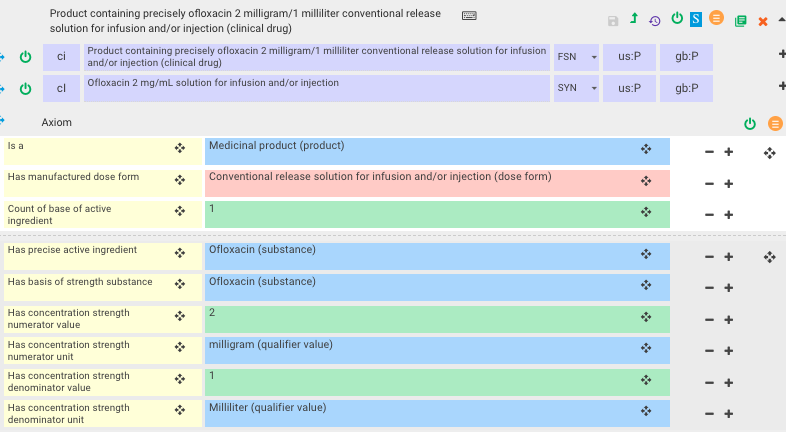Remove concept with the orange X icon
The width and height of the screenshot is (786, 432).
[763, 20]
